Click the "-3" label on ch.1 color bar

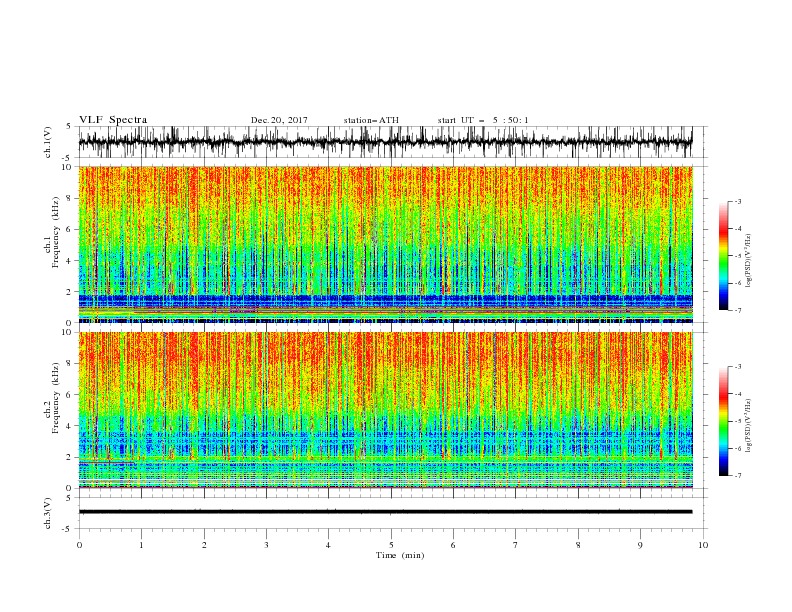pos(738,201)
